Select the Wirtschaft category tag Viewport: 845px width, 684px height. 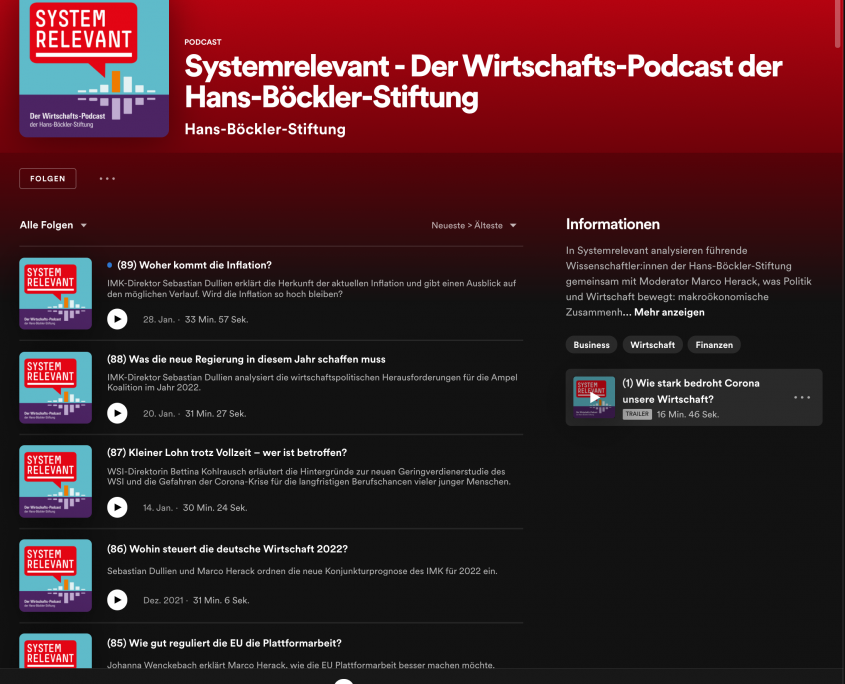point(653,345)
